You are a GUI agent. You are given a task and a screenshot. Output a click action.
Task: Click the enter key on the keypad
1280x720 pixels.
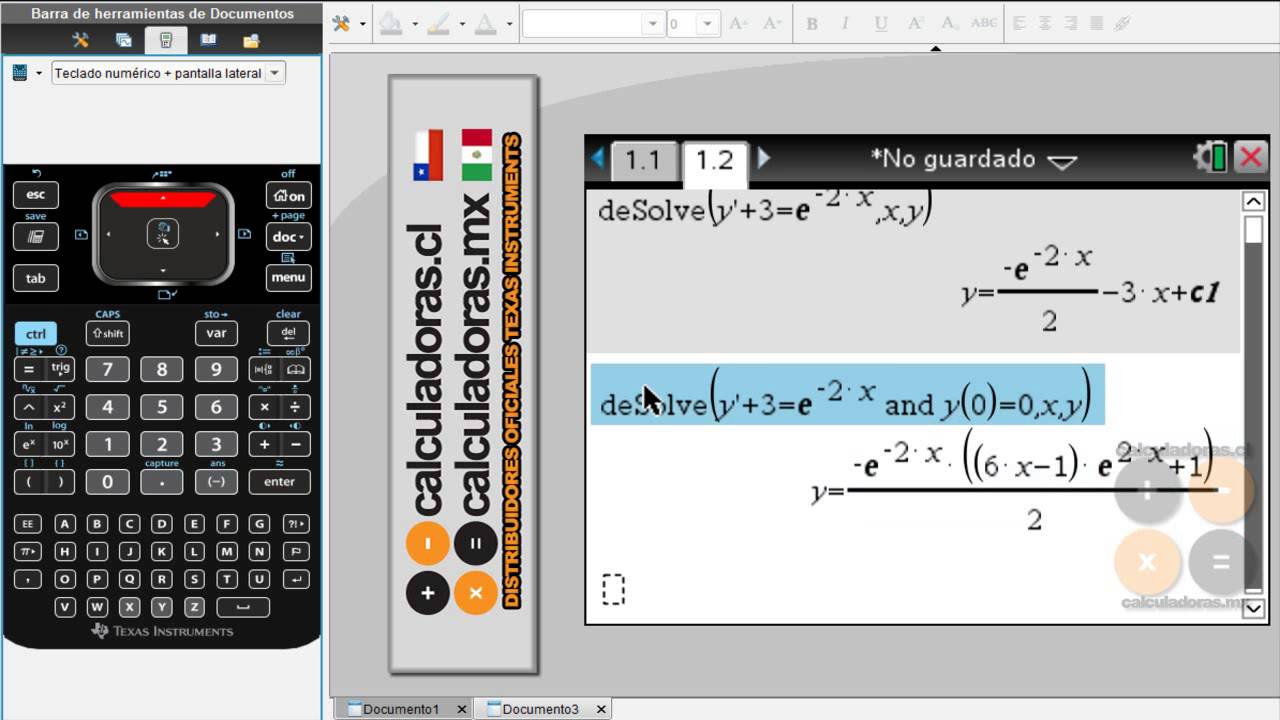click(280, 481)
